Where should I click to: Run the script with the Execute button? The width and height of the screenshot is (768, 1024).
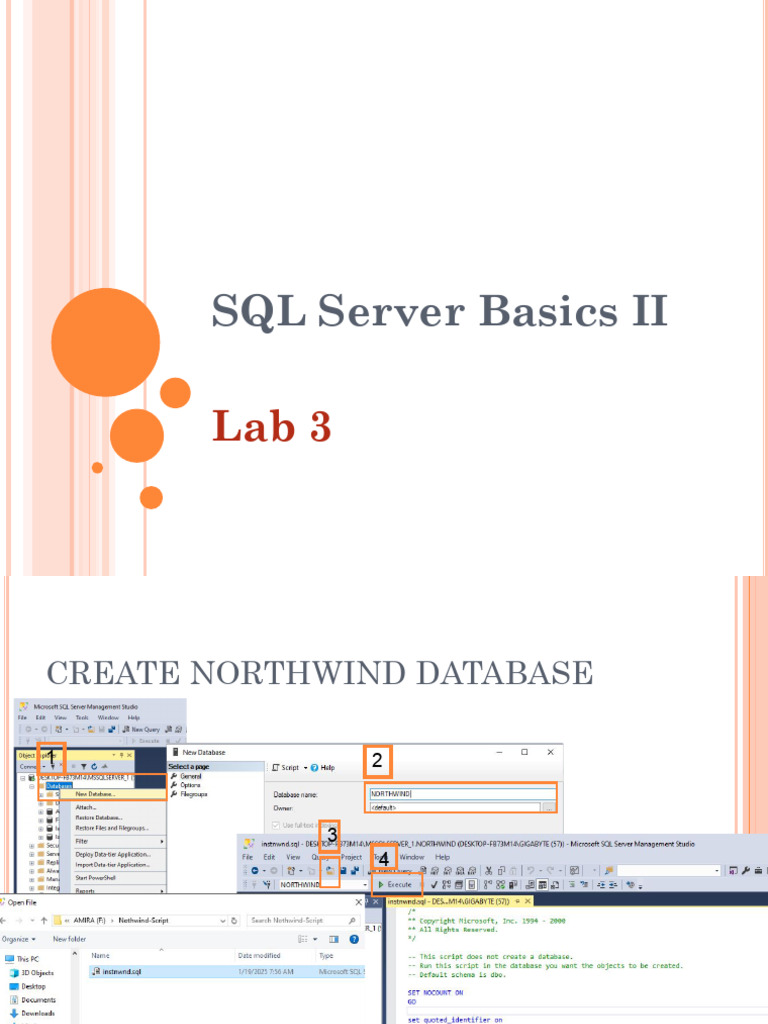tap(396, 884)
